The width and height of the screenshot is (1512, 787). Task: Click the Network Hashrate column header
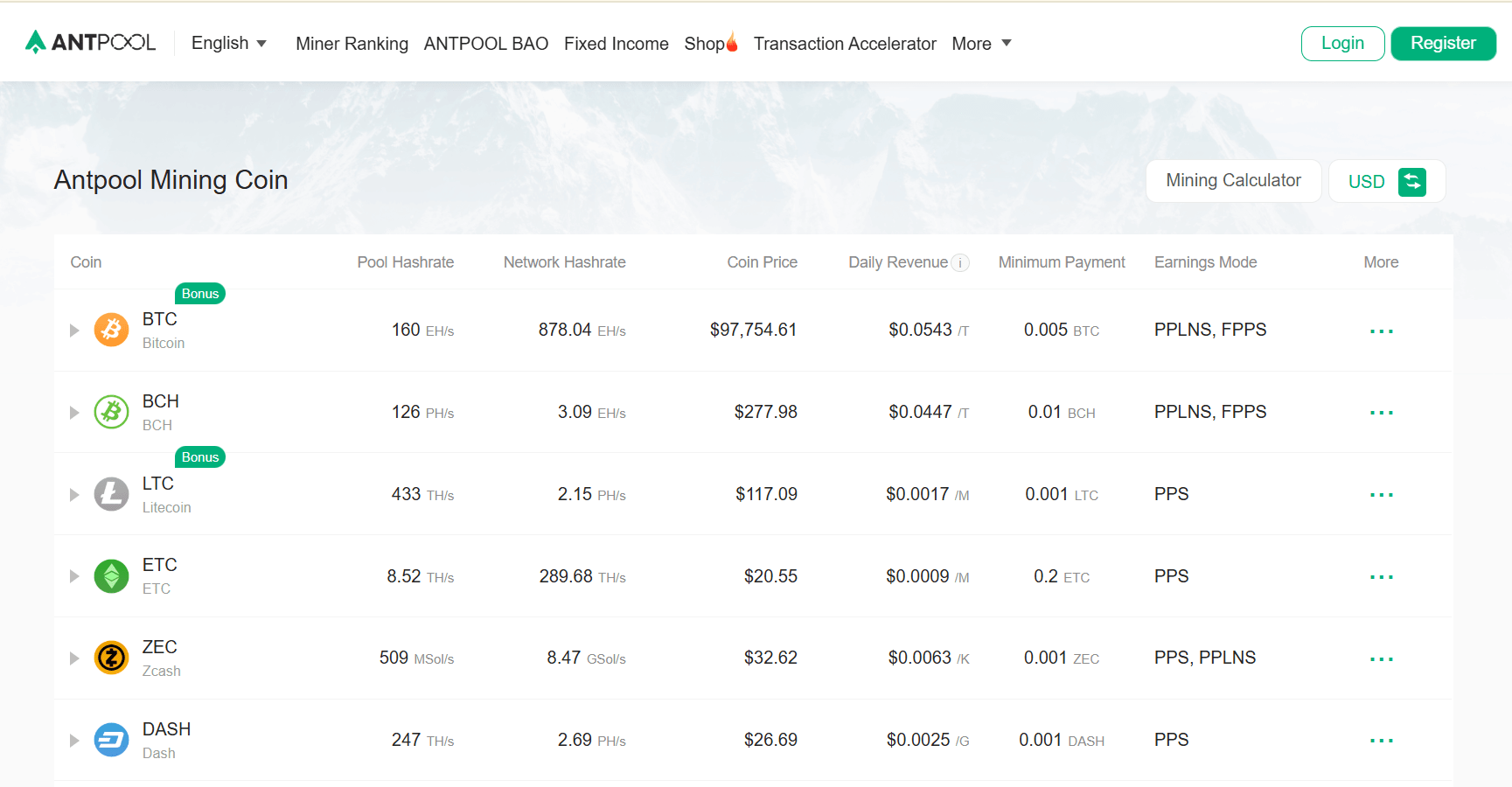(x=565, y=262)
